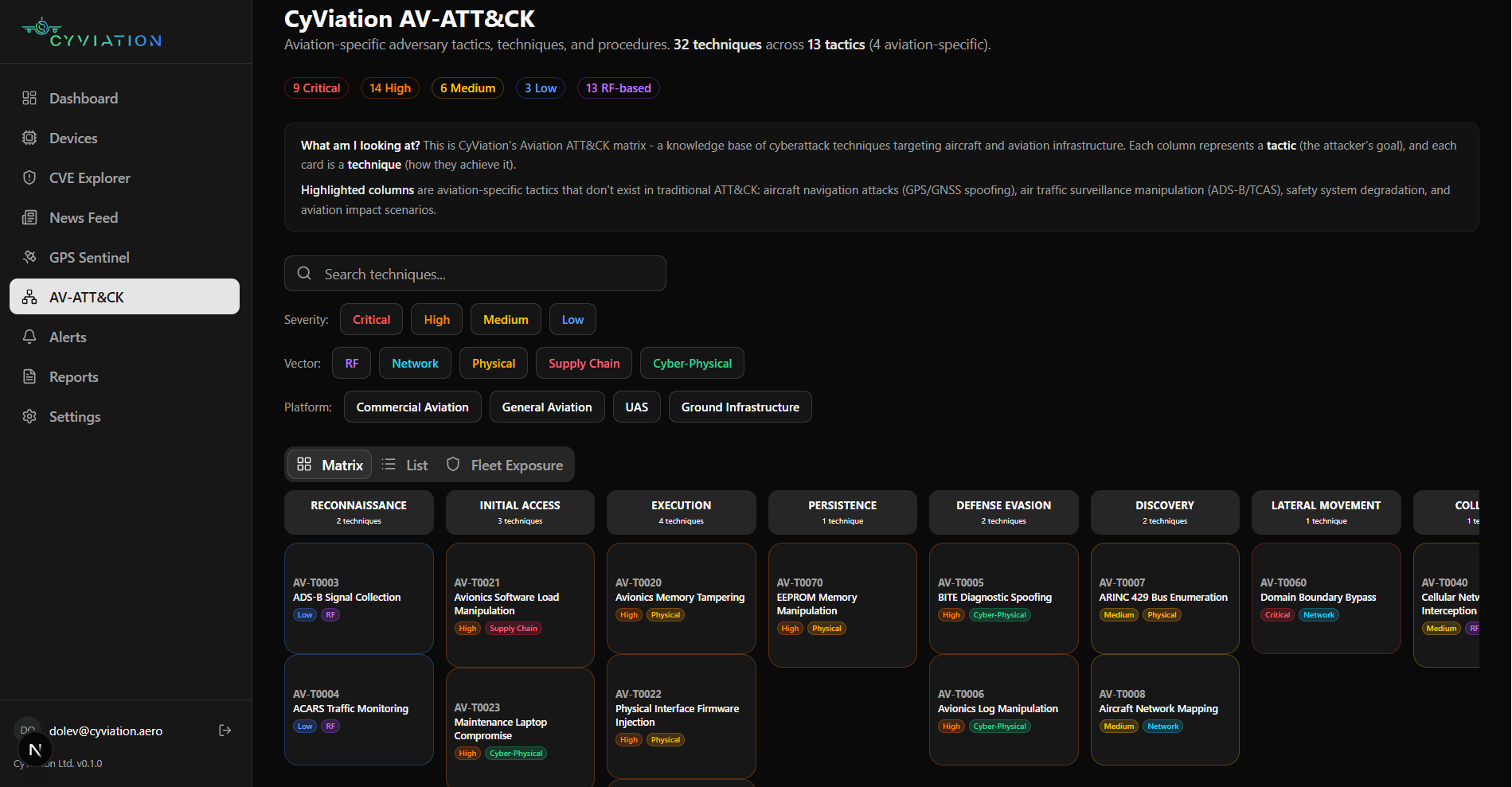Toggle the Critical severity filter
This screenshot has height=787, width=1512.
(371, 319)
